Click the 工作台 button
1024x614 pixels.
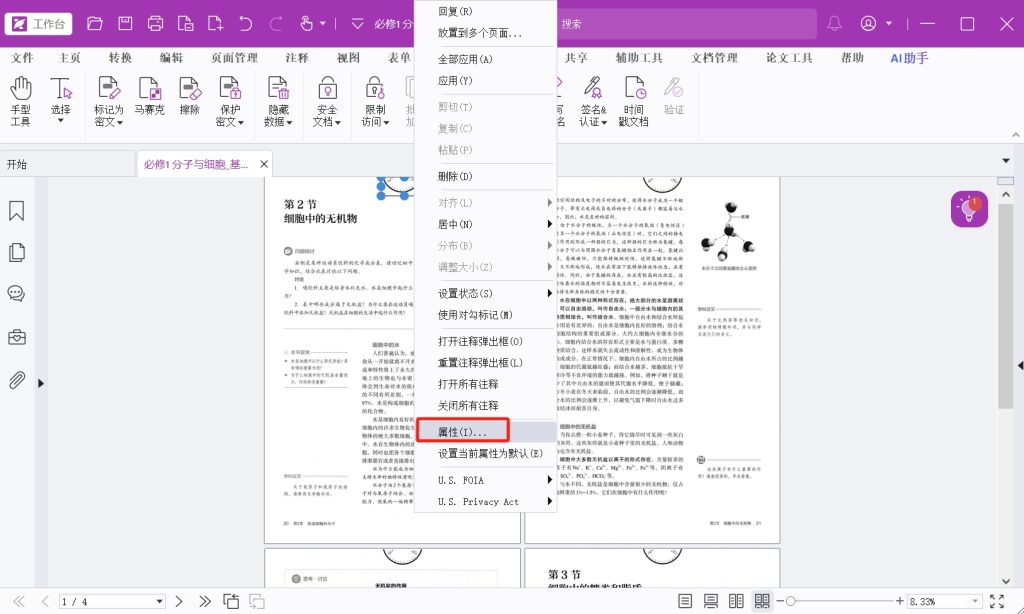40,23
